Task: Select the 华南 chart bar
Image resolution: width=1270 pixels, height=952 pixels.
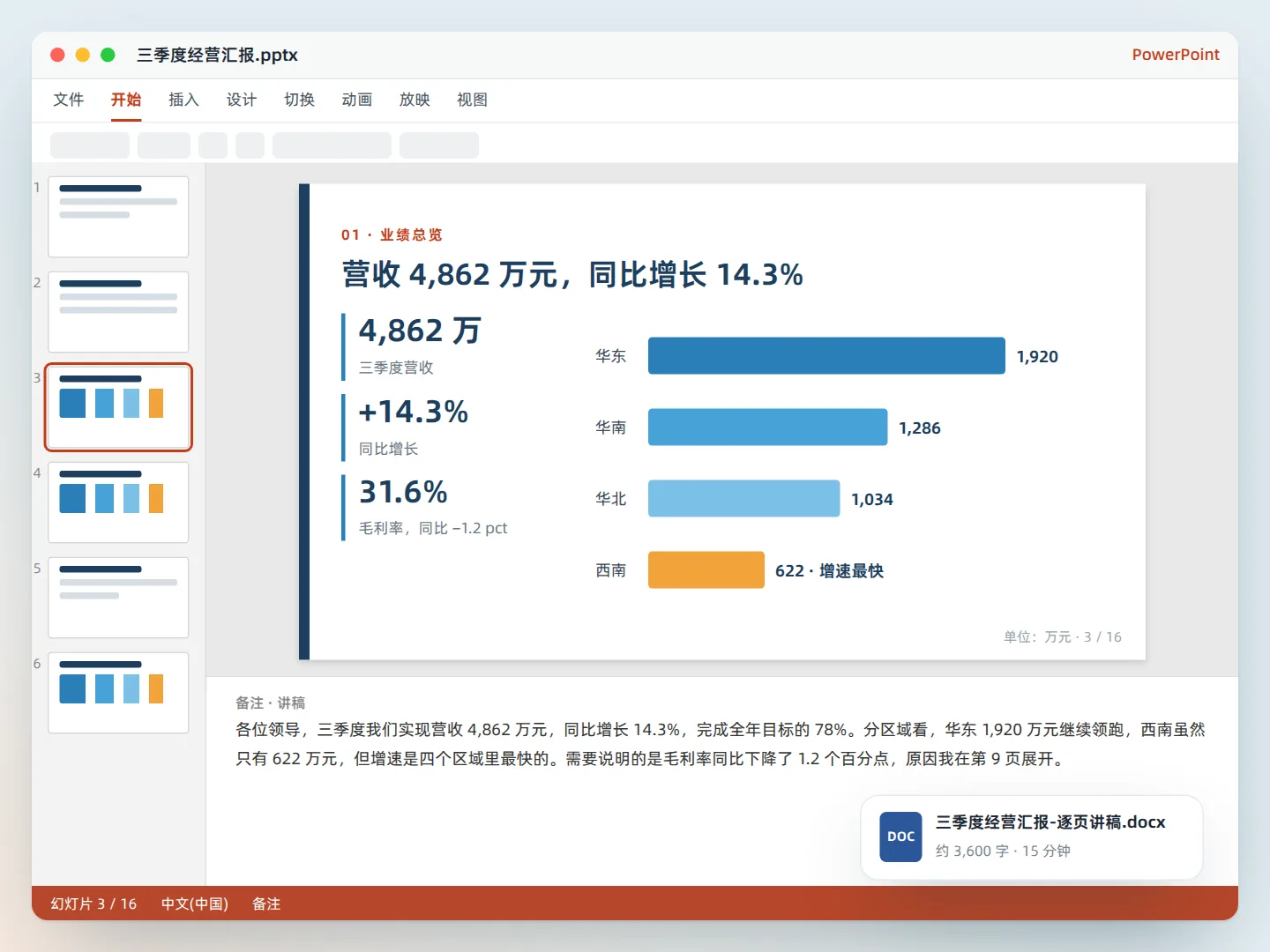Action: (x=767, y=427)
